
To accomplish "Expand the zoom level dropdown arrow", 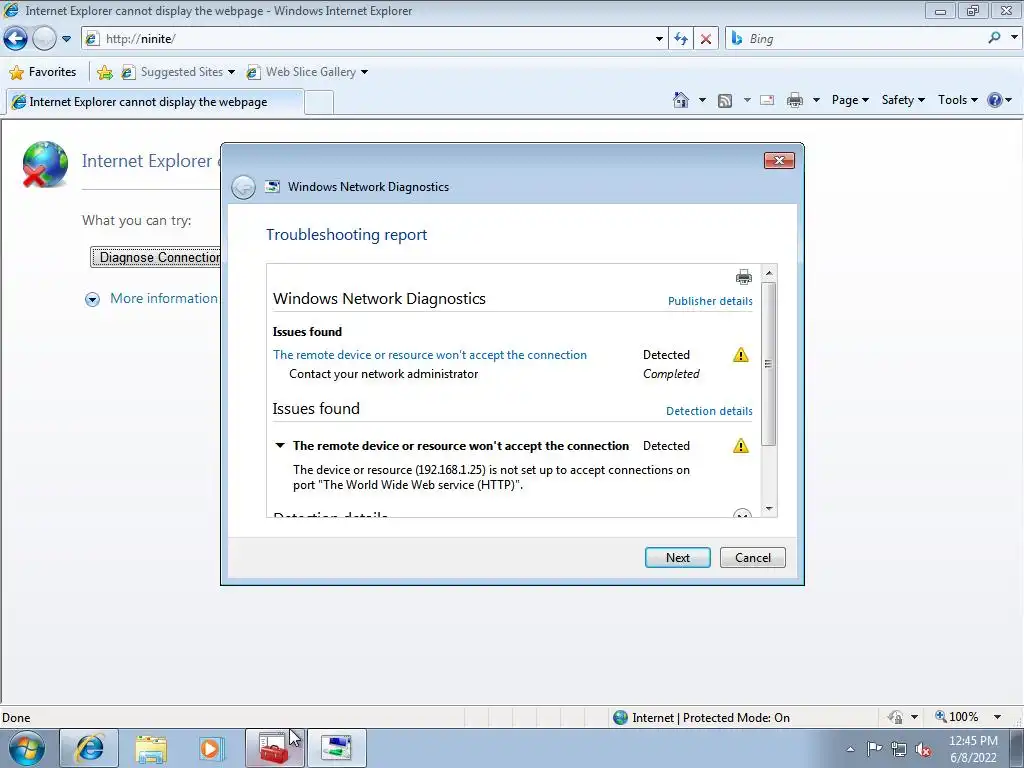I will (x=997, y=717).
